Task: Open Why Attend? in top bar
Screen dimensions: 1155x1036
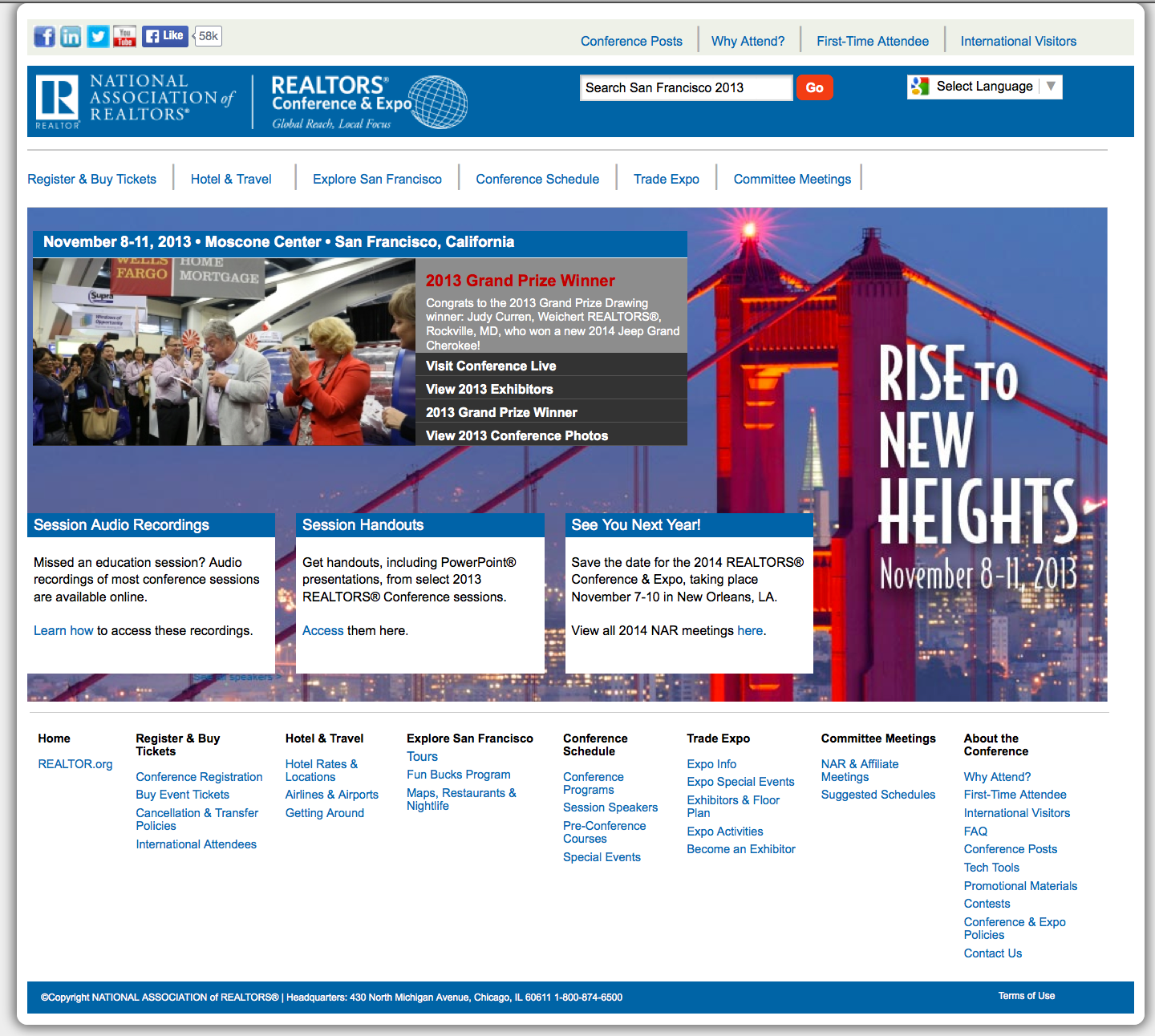Action: coord(748,41)
